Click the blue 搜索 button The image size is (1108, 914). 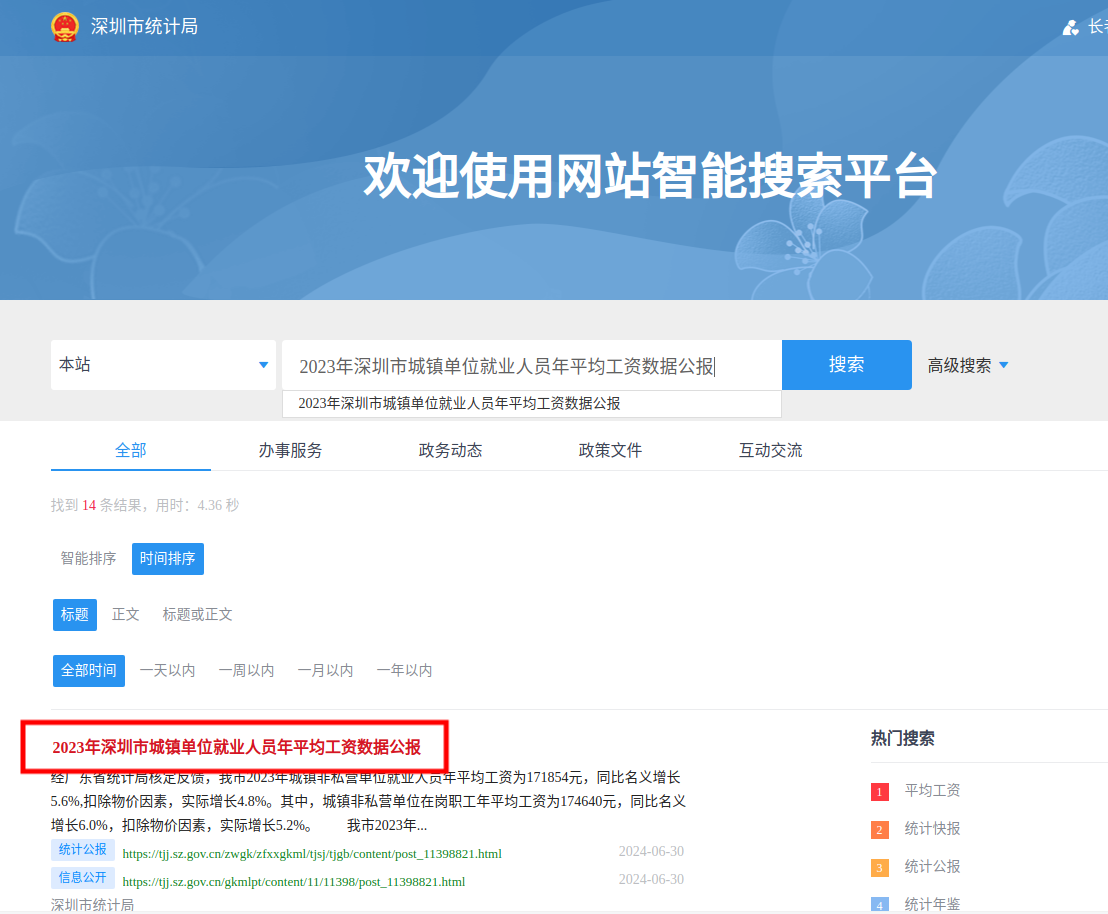(x=847, y=365)
